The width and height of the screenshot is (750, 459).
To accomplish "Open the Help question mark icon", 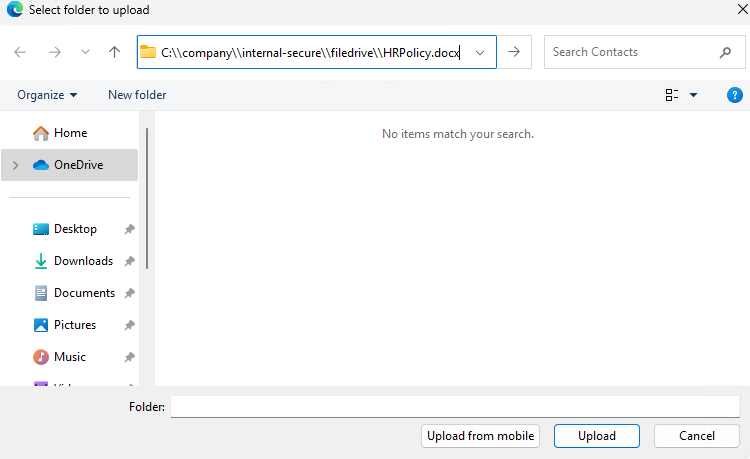I will 734,95.
